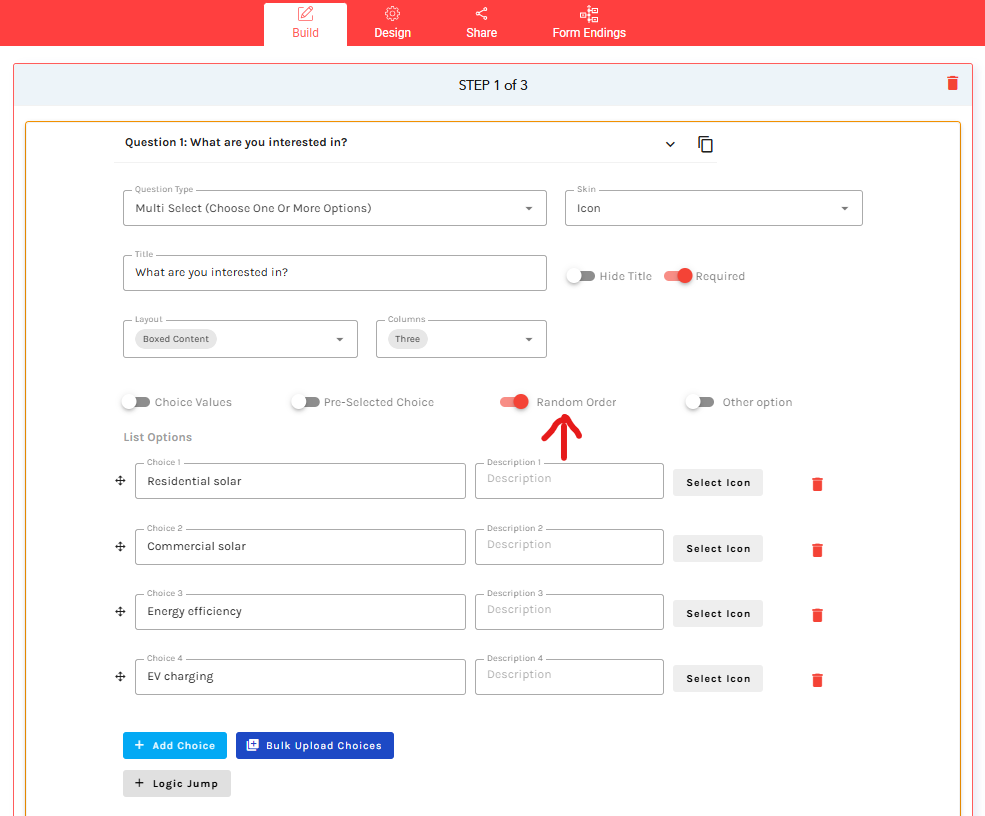Click the move handle for EV charging
The width and height of the screenshot is (985, 816).
[121, 677]
